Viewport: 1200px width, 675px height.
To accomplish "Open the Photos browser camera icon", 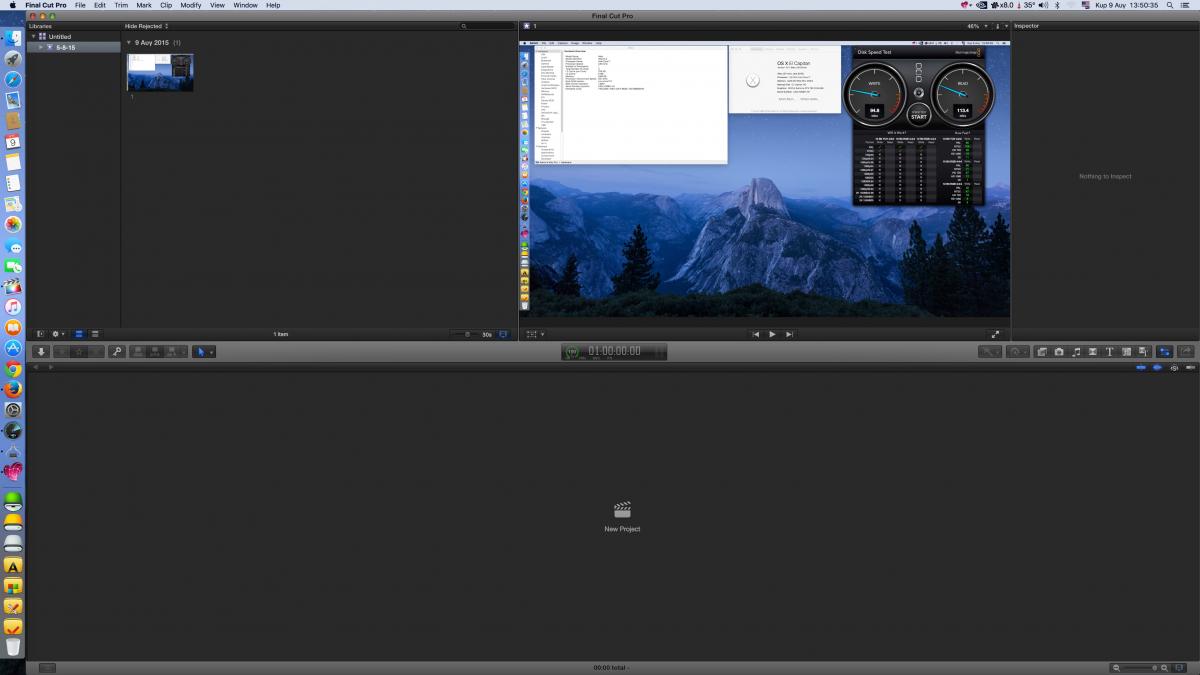I will pyautogui.click(x=1059, y=352).
